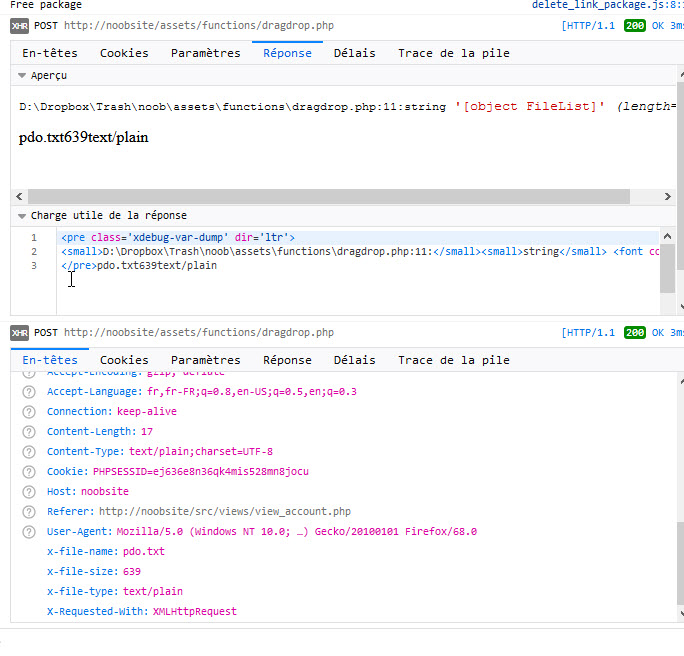The width and height of the screenshot is (684, 656).
Task: Open Trace de la pile tab of second request
Action: [x=454, y=360]
